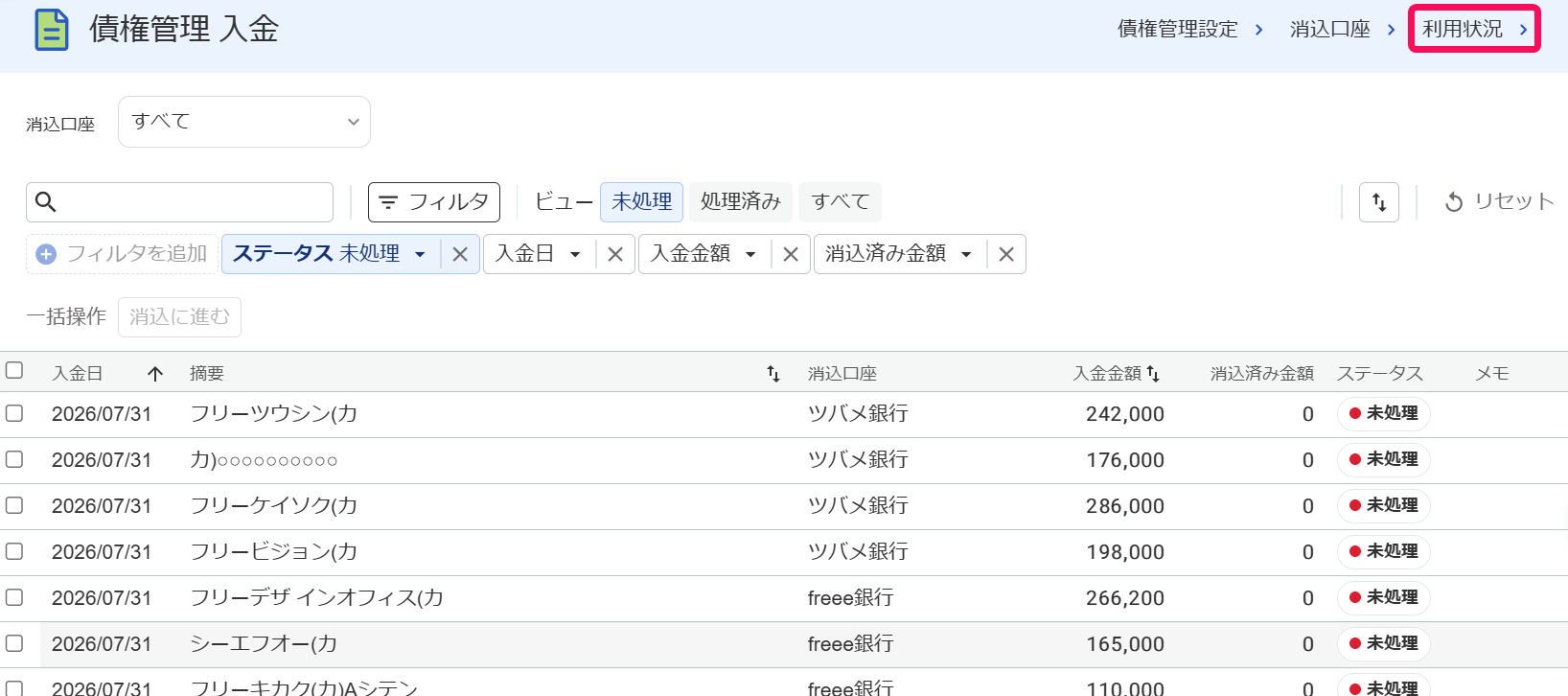Switch to the 処理済み view
1568x696 pixels.
coord(741,202)
